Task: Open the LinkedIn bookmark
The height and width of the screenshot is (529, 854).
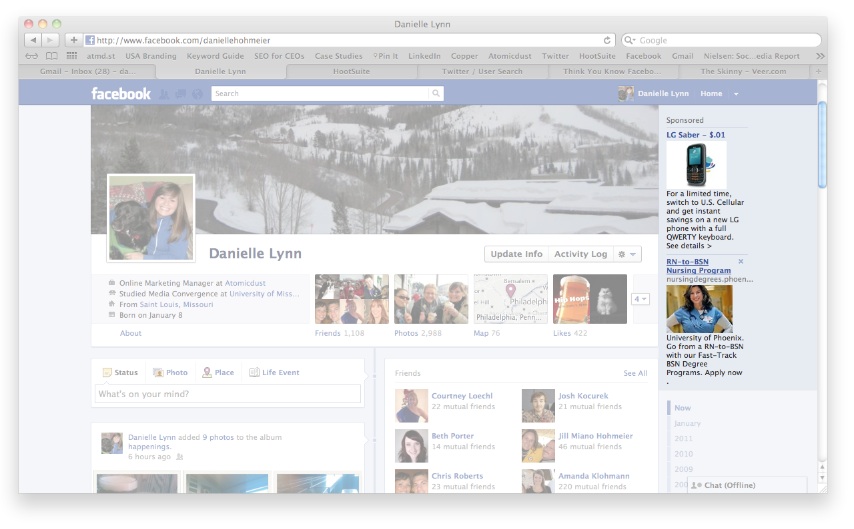Action: (424, 56)
